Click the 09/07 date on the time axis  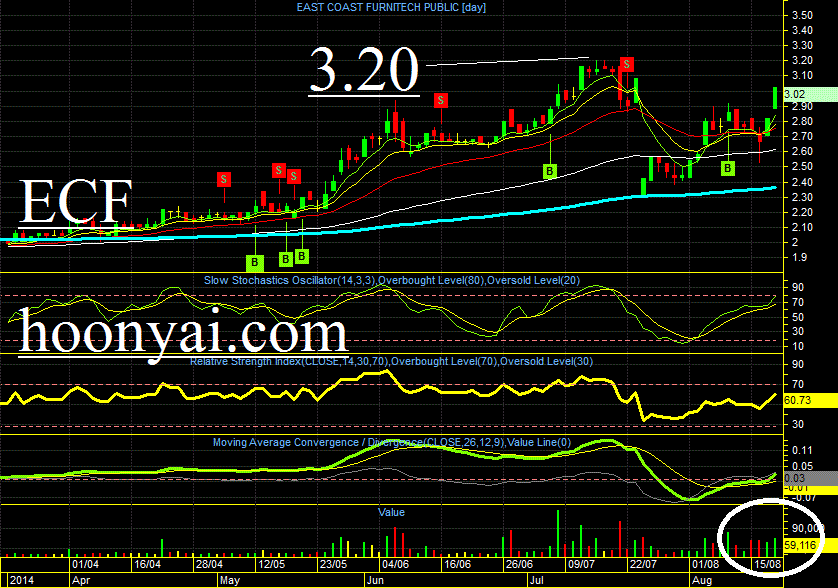(x=581, y=564)
